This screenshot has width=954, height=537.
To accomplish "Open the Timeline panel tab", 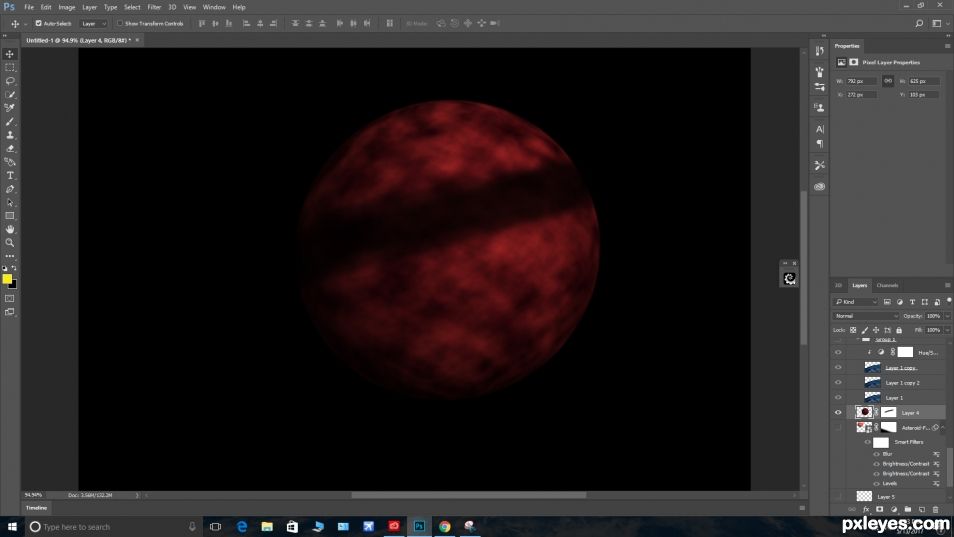I will pyautogui.click(x=37, y=508).
